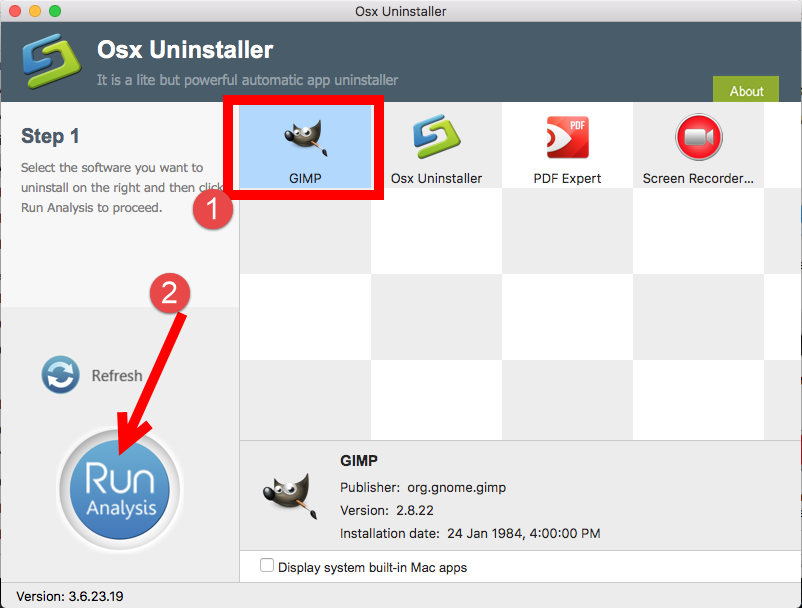
Task: Click the green zoom window button
Action: click(x=55, y=11)
